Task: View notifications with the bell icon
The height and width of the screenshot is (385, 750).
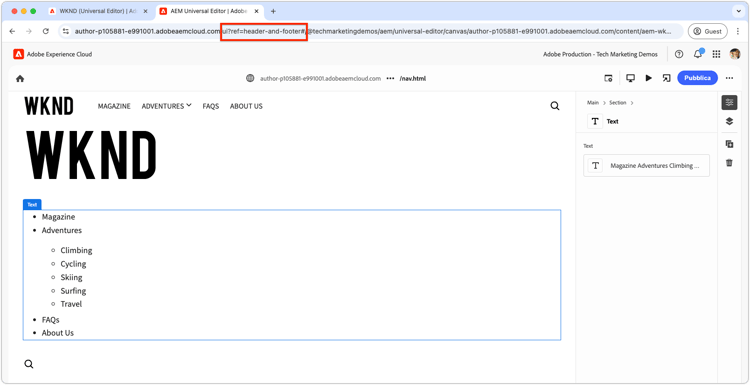Action: click(x=698, y=54)
